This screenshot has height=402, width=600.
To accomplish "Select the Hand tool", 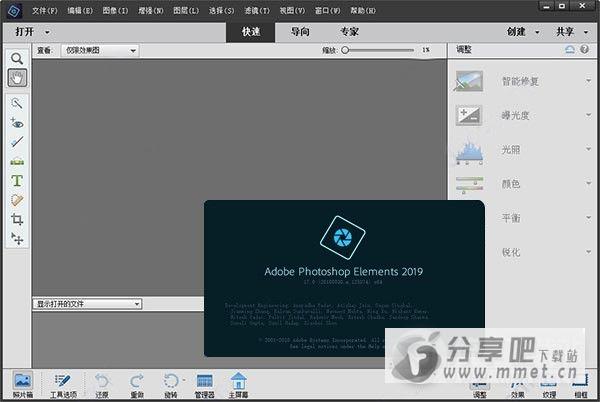I will click(17, 78).
